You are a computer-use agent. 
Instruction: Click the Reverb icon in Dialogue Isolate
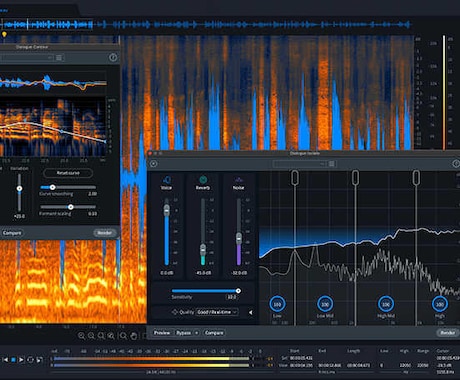203,180
